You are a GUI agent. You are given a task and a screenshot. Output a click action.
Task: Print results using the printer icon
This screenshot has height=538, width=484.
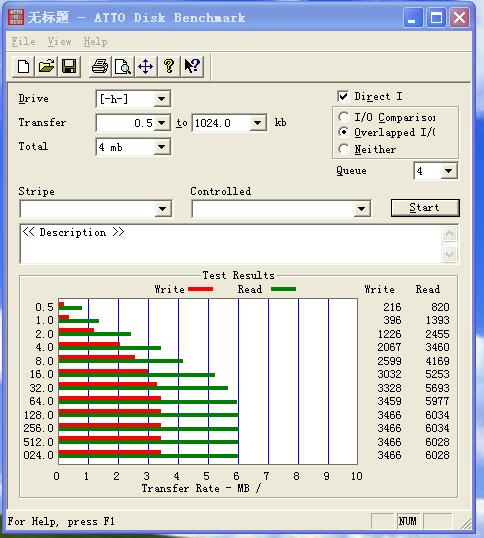pos(100,66)
